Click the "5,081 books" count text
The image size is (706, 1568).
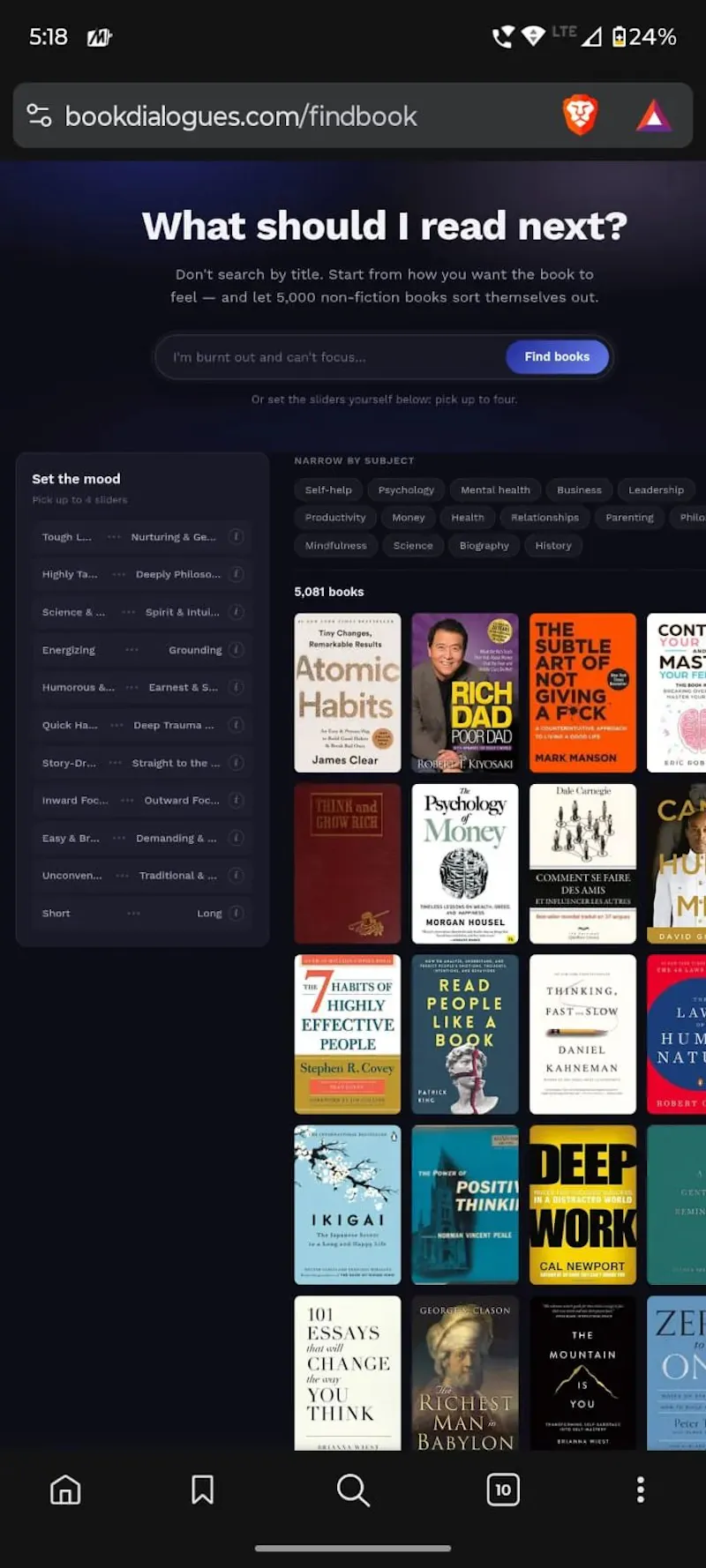point(329,592)
